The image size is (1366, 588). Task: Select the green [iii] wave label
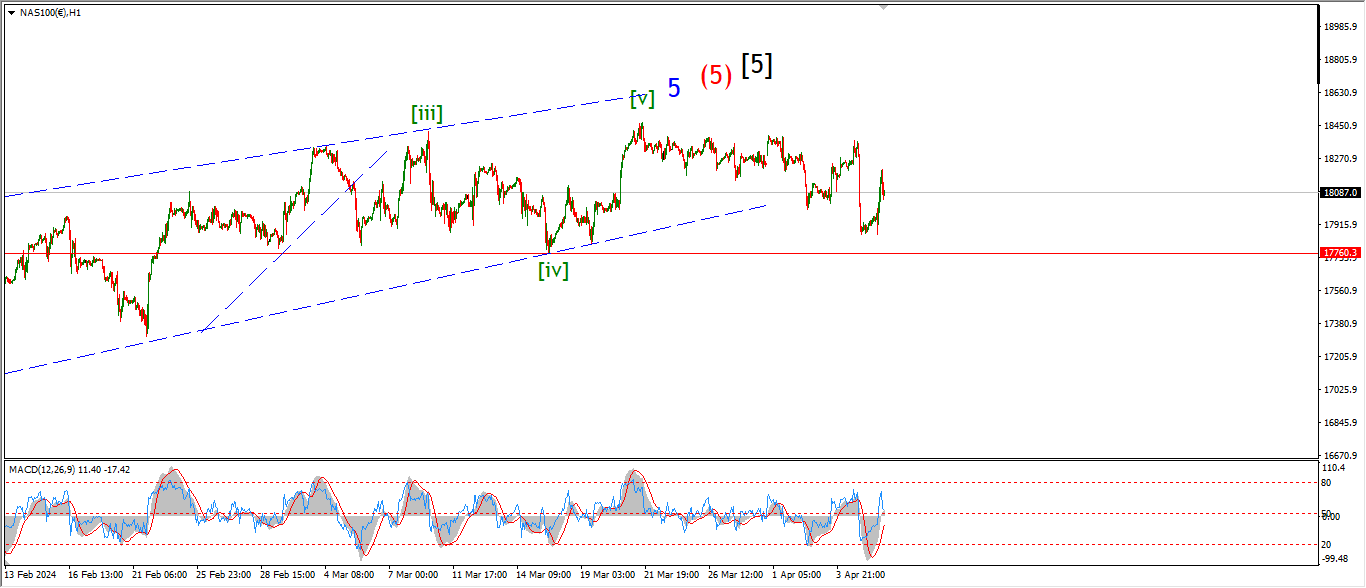[x=427, y=113]
